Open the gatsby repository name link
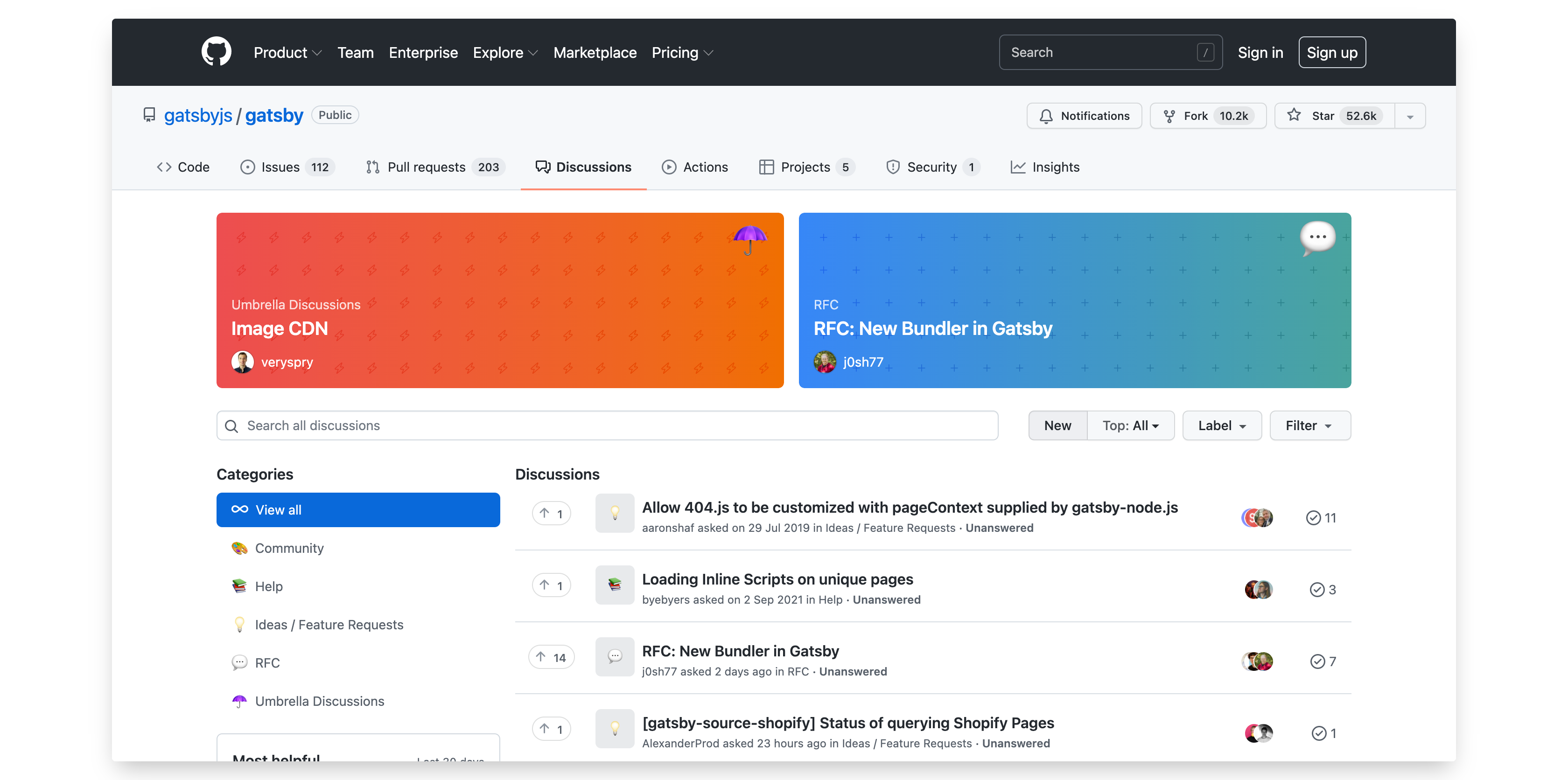The width and height of the screenshot is (1568, 780). coord(274,115)
